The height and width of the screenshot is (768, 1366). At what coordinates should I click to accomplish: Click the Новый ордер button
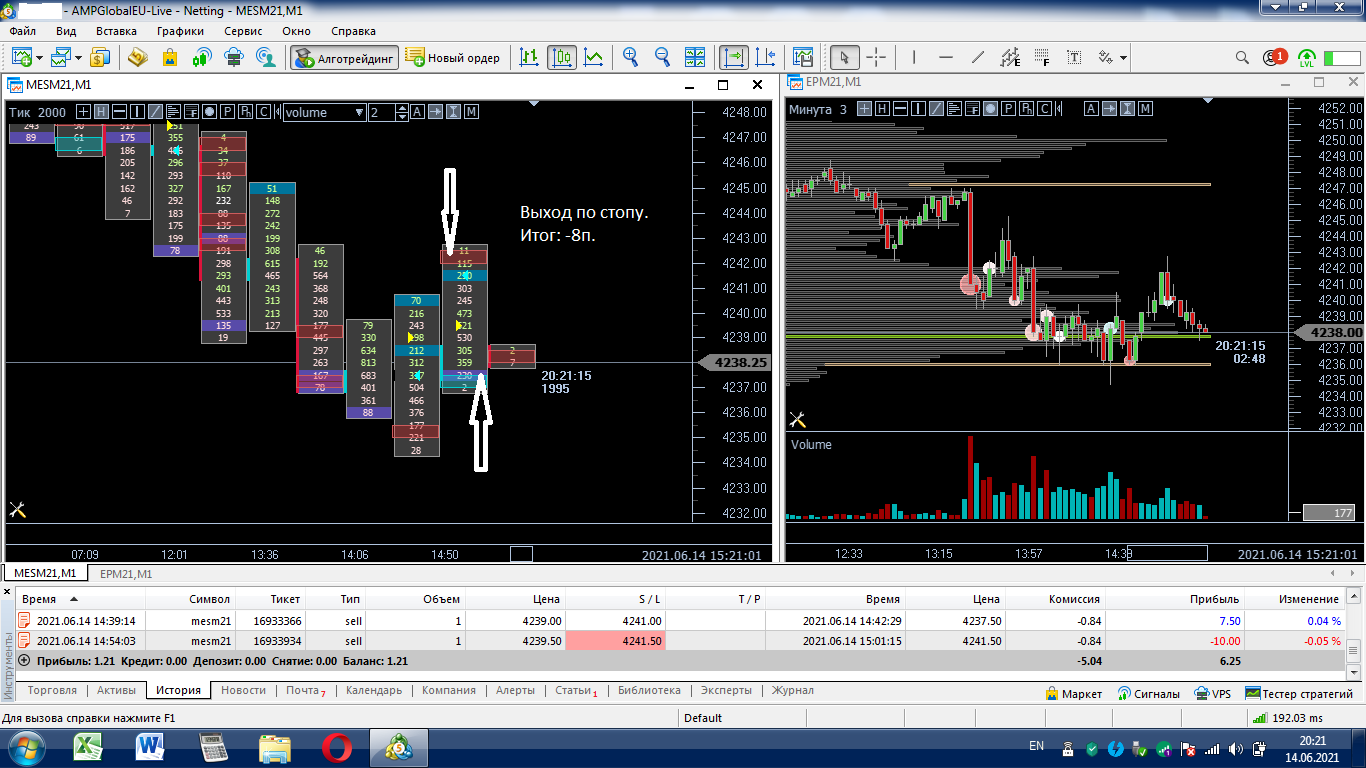453,57
